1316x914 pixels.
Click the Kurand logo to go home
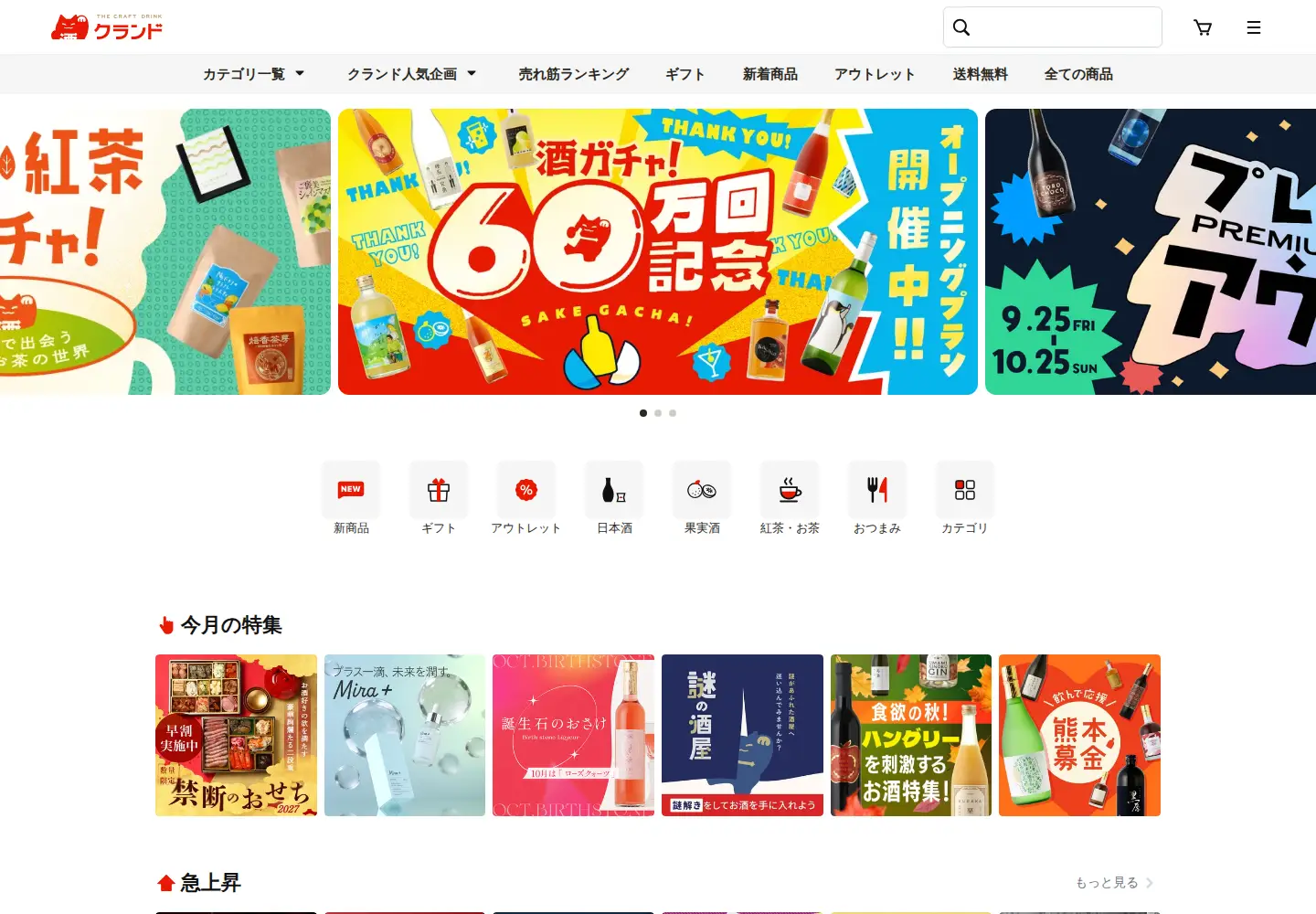[107, 27]
